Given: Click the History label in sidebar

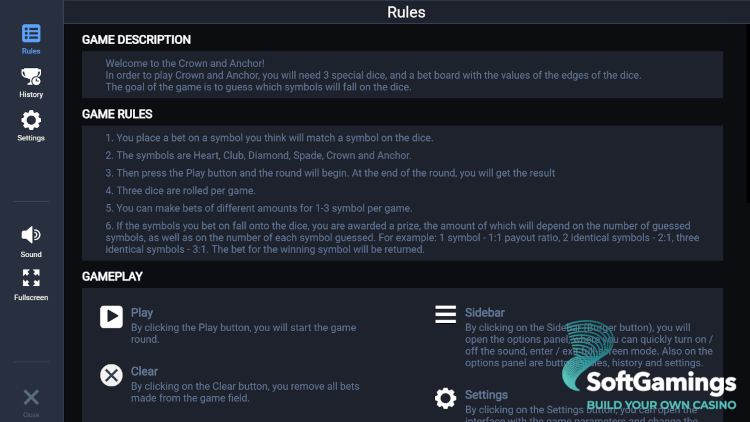Looking at the screenshot, I should pos(31,95).
